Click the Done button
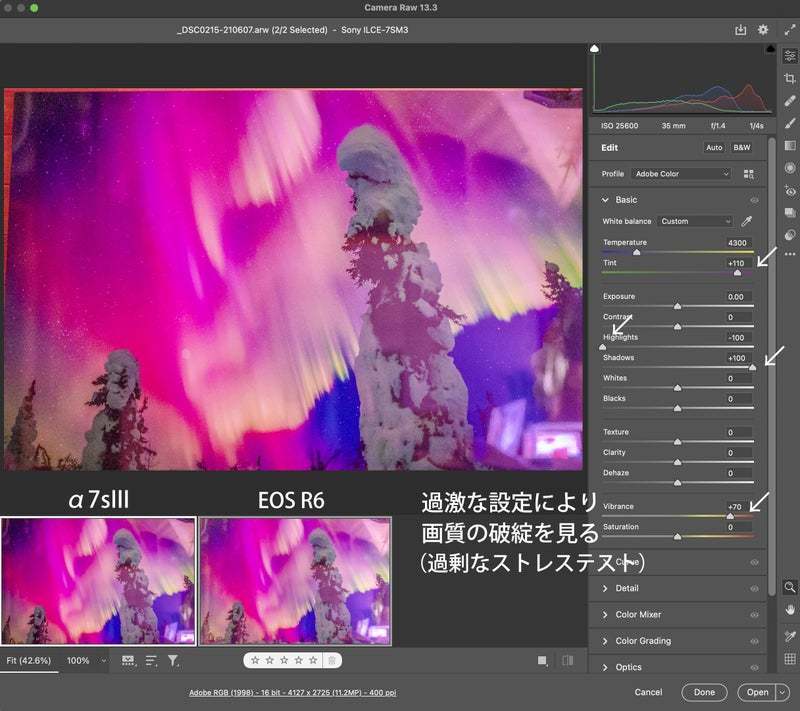The height and width of the screenshot is (711, 800). (704, 692)
